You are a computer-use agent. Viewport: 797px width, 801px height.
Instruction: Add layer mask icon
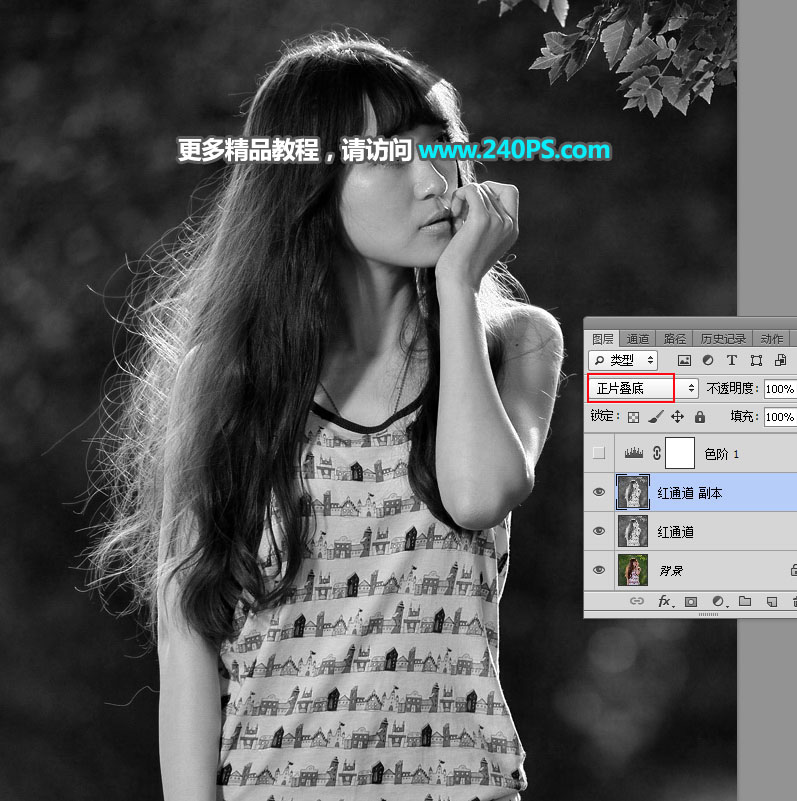point(691,601)
